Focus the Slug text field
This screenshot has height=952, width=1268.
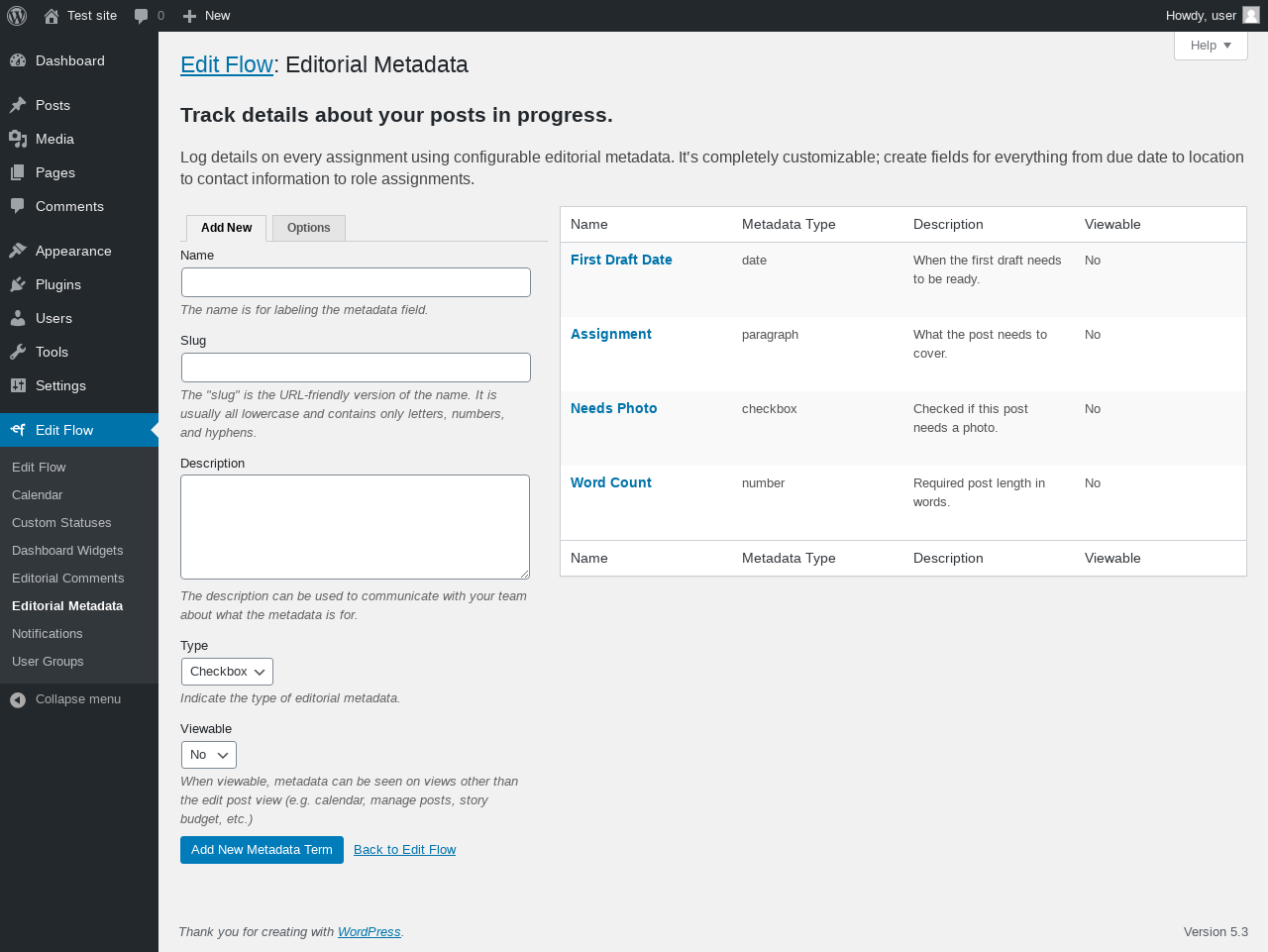[356, 368]
